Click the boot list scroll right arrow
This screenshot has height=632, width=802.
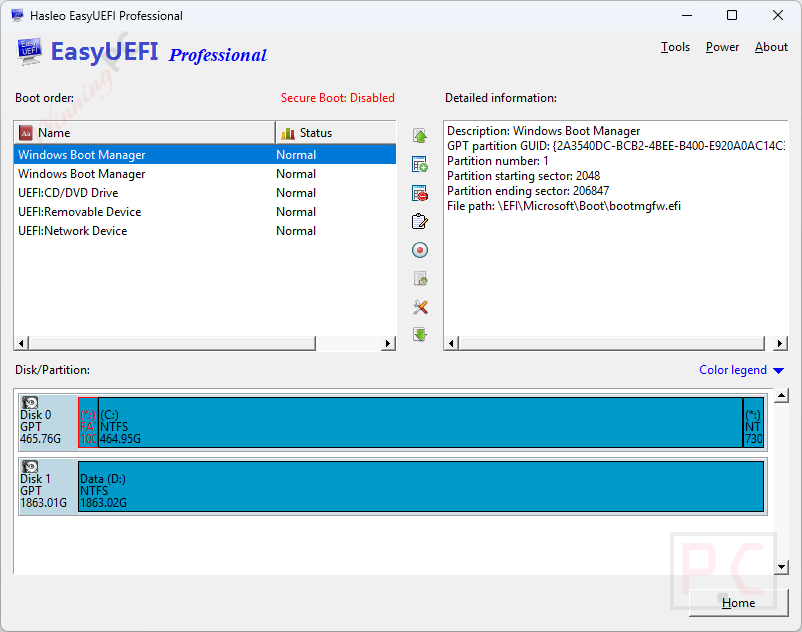click(388, 343)
